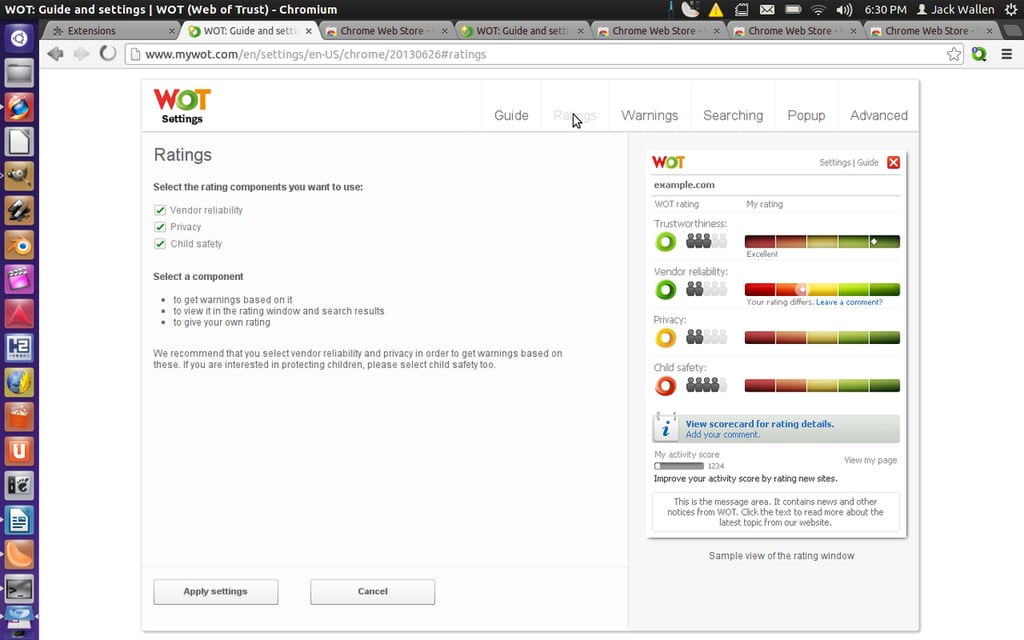
Task: Open the Jack Wallen user menu
Action: point(955,10)
